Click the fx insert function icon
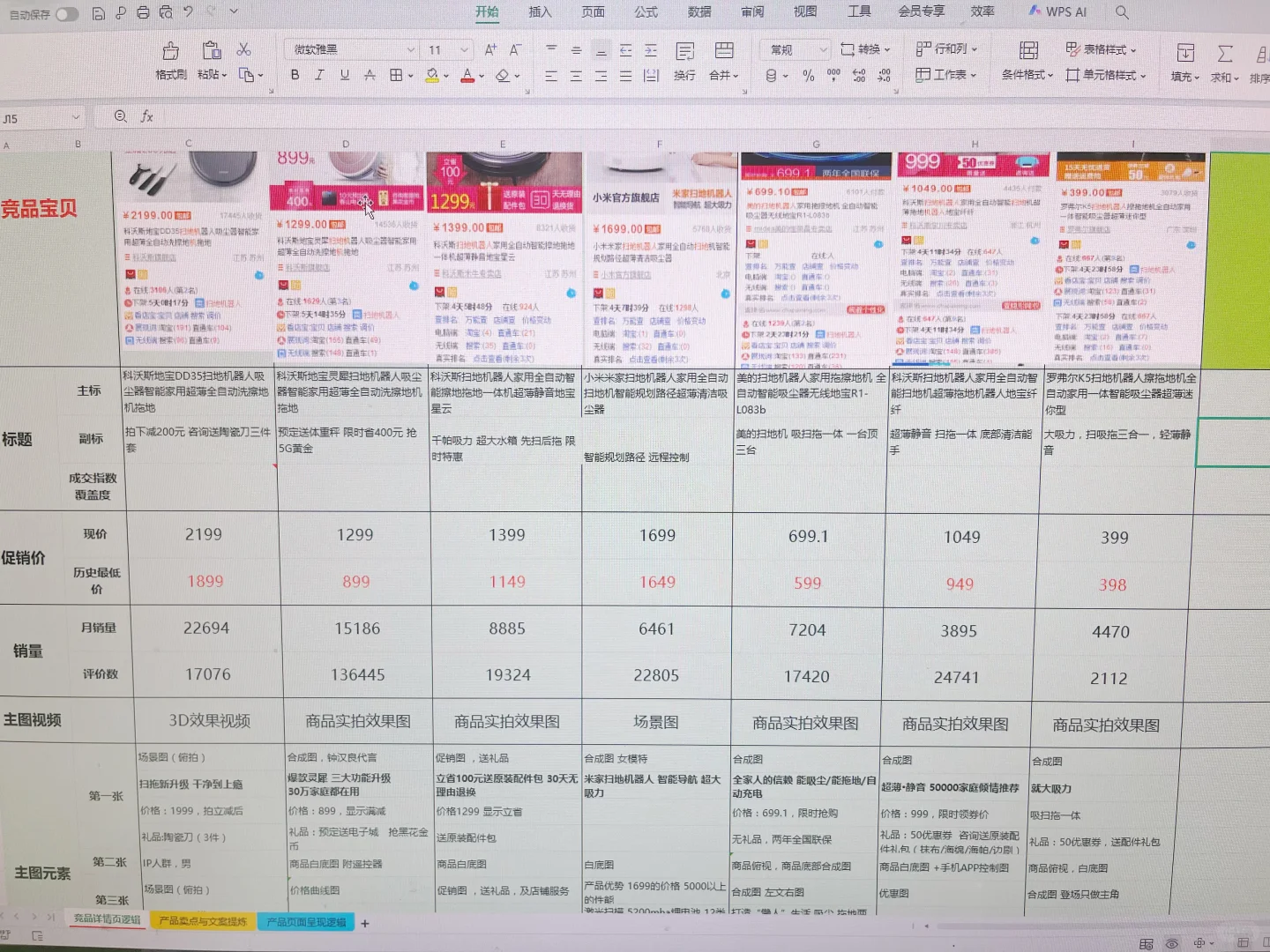Image resolution: width=1270 pixels, height=952 pixels. 146,116
